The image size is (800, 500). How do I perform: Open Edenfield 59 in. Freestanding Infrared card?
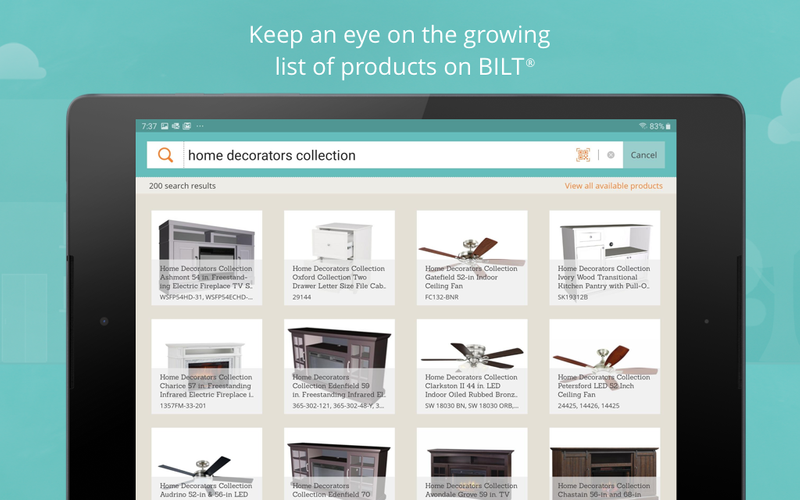click(339, 366)
